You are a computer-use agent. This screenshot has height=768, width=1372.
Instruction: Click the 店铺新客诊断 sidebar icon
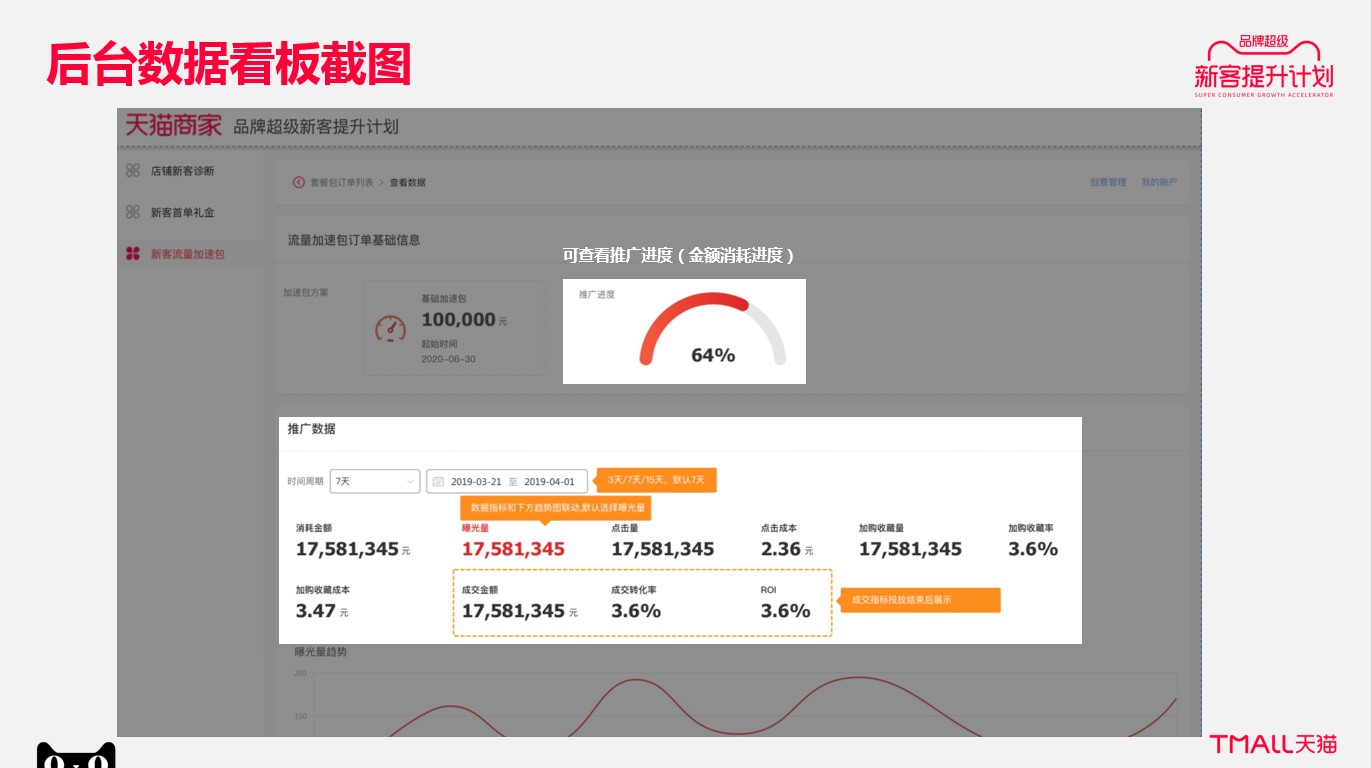(132, 171)
